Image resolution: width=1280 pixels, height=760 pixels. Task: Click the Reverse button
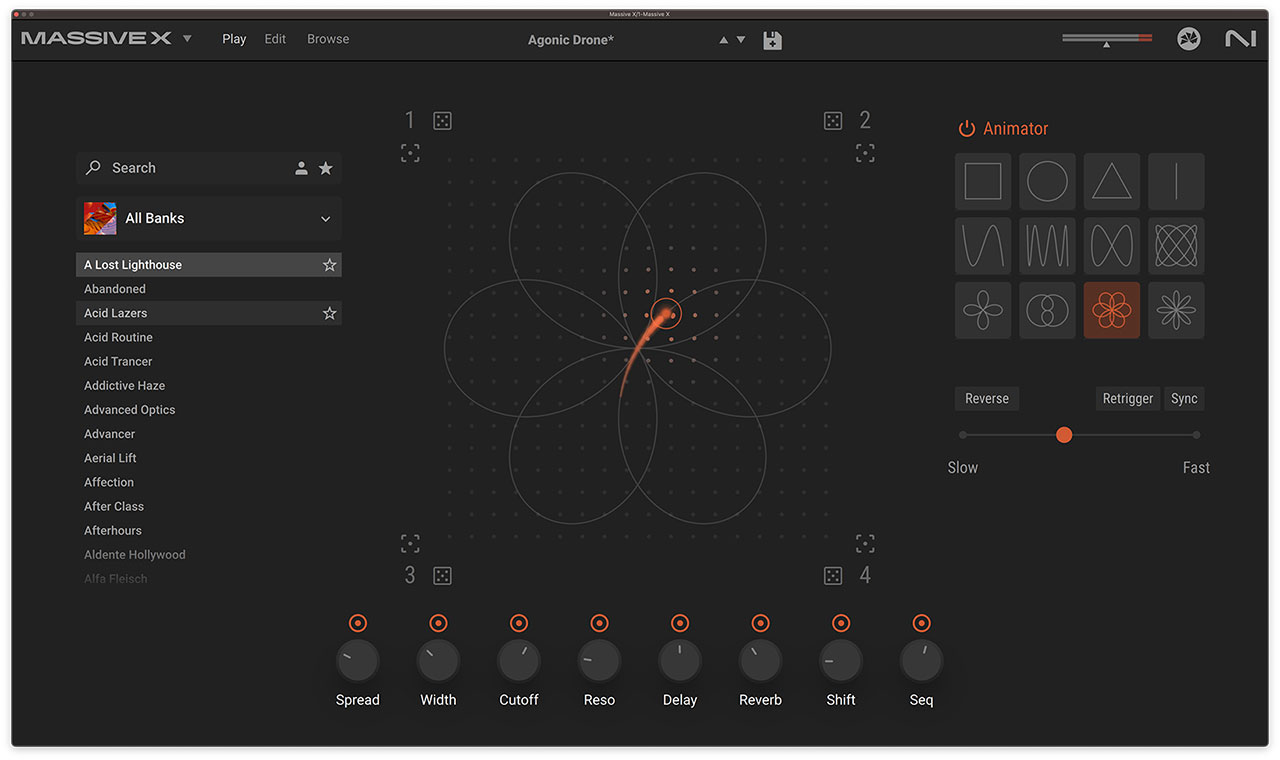click(x=986, y=398)
